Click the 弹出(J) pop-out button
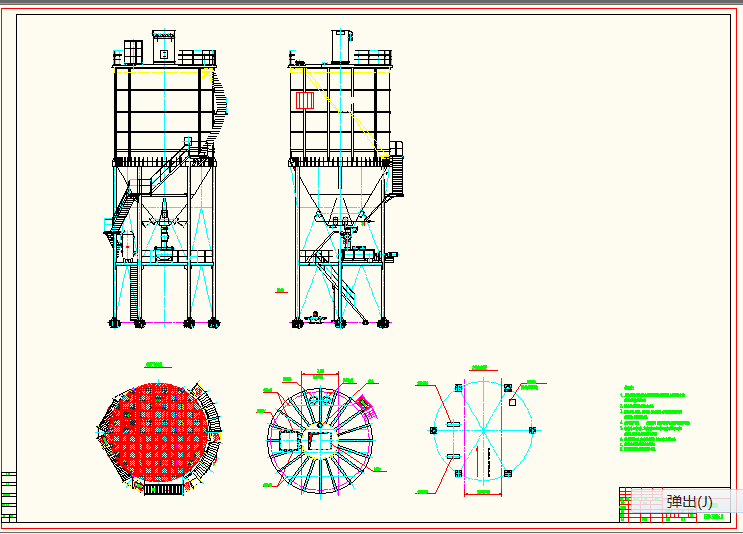The image size is (743, 534). [x=689, y=501]
